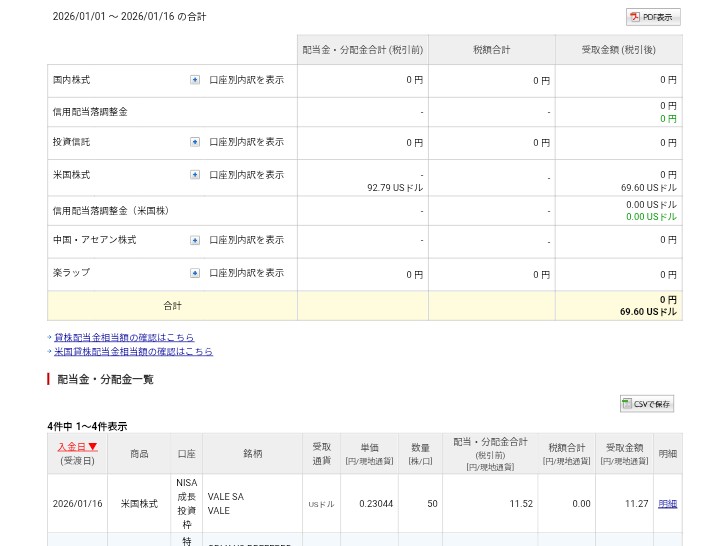Click the CSV file icon in CSVで保存
This screenshot has width=720, height=546.
(x=627, y=404)
